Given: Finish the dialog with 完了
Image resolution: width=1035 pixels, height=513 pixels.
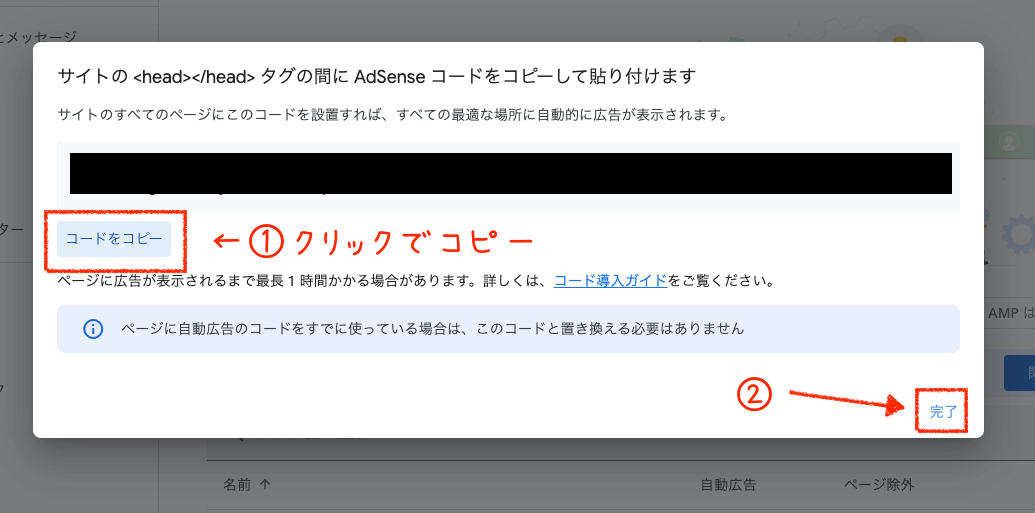Looking at the screenshot, I should point(943,412).
